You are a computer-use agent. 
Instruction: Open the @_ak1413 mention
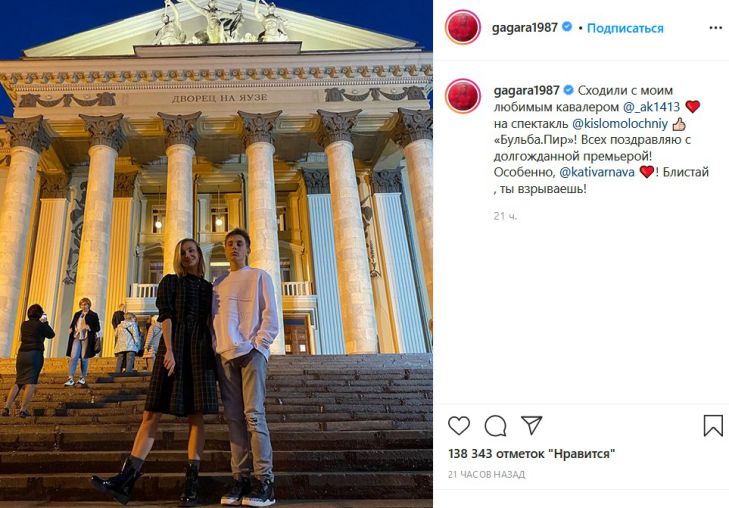point(651,107)
